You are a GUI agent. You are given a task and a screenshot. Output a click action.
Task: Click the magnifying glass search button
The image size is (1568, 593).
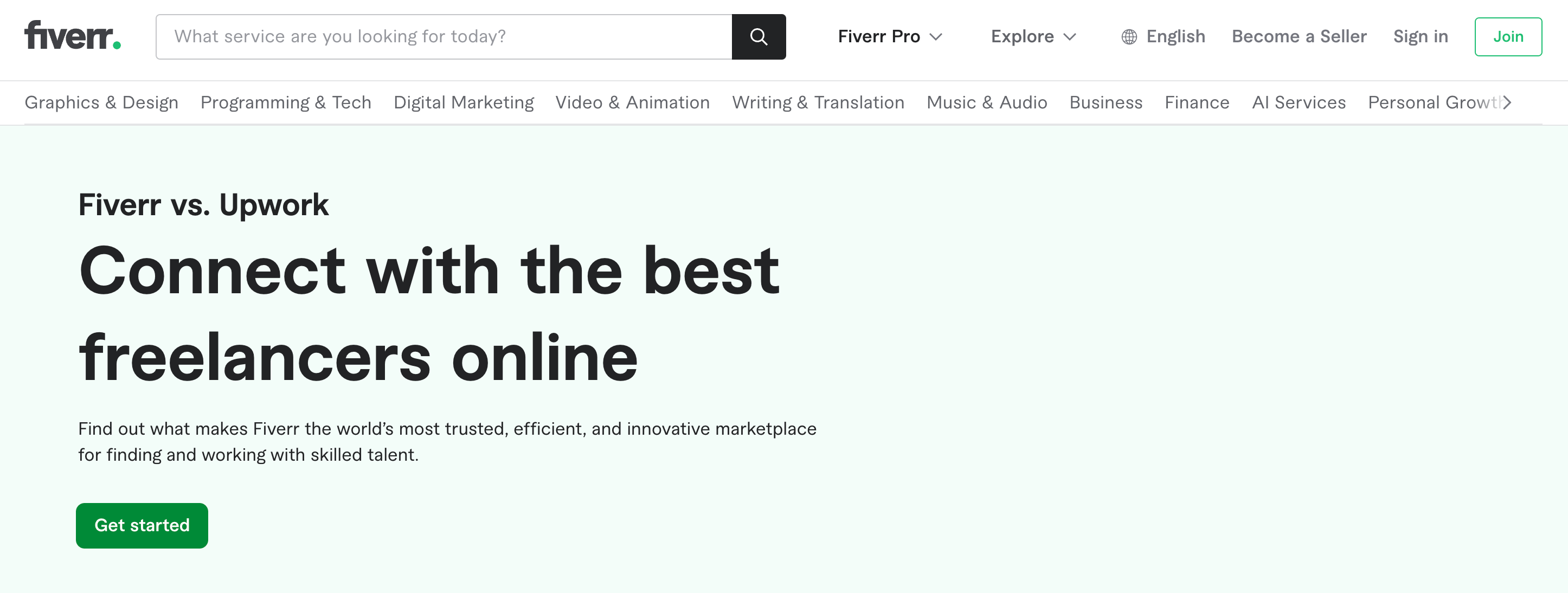(758, 36)
